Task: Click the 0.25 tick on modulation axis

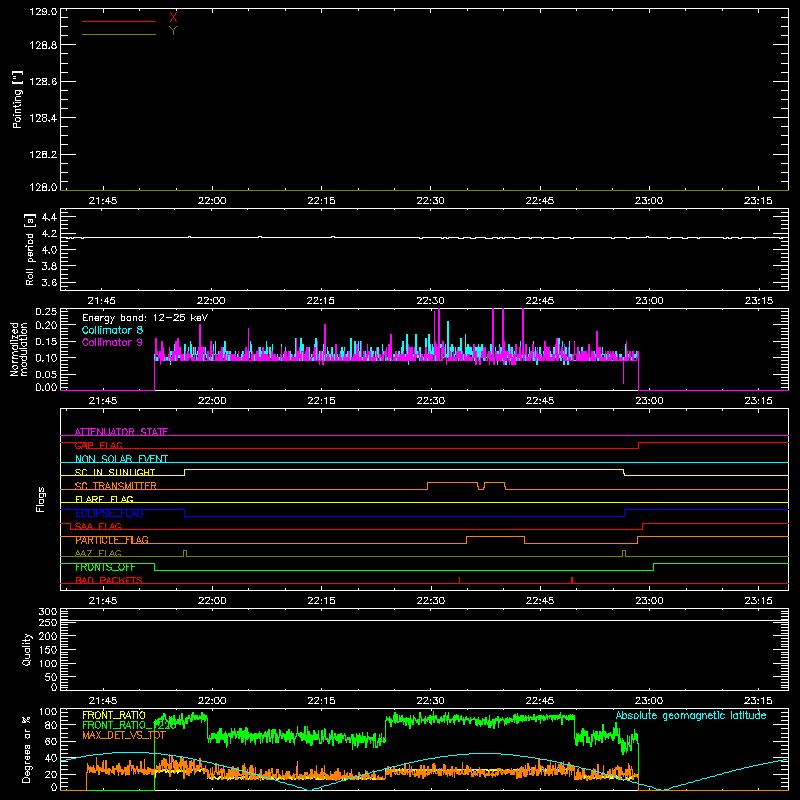Action: 46,312
